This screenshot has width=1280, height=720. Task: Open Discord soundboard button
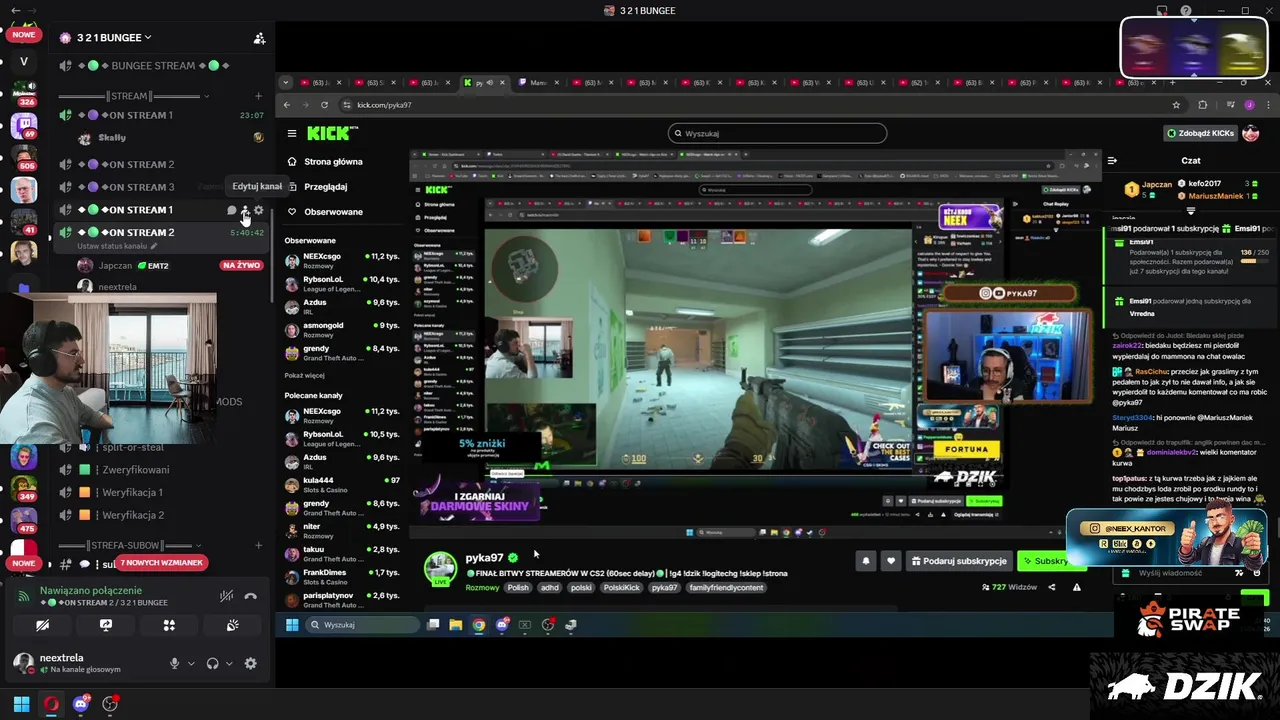232,625
